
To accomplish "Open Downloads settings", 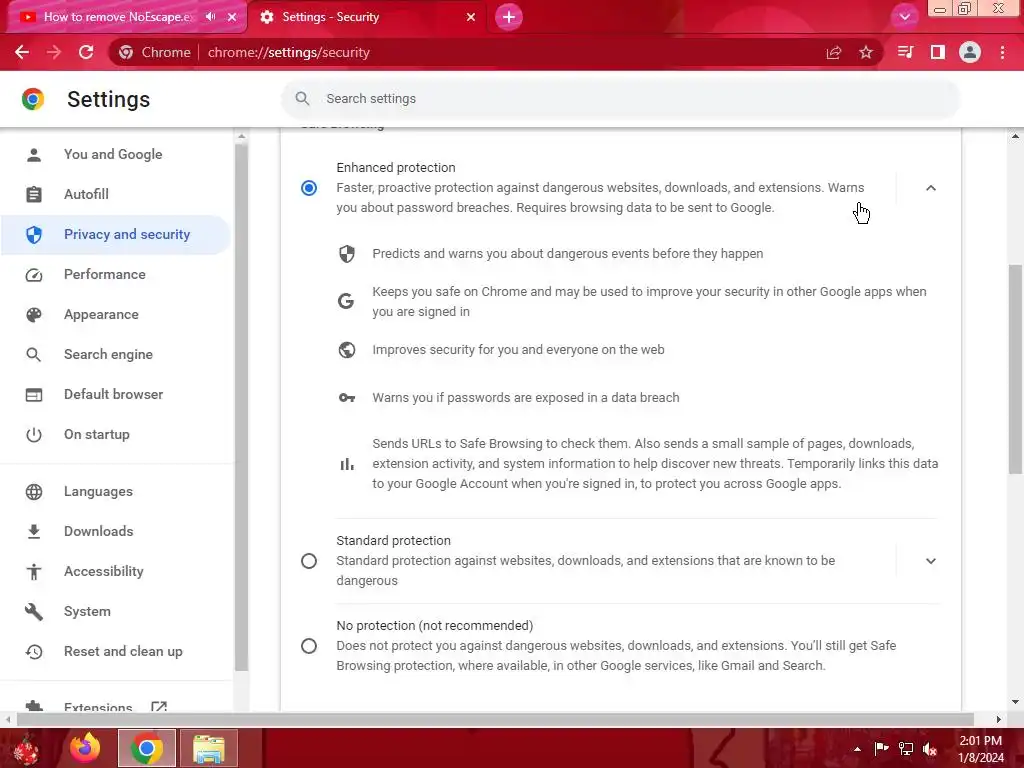I will tap(98, 532).
